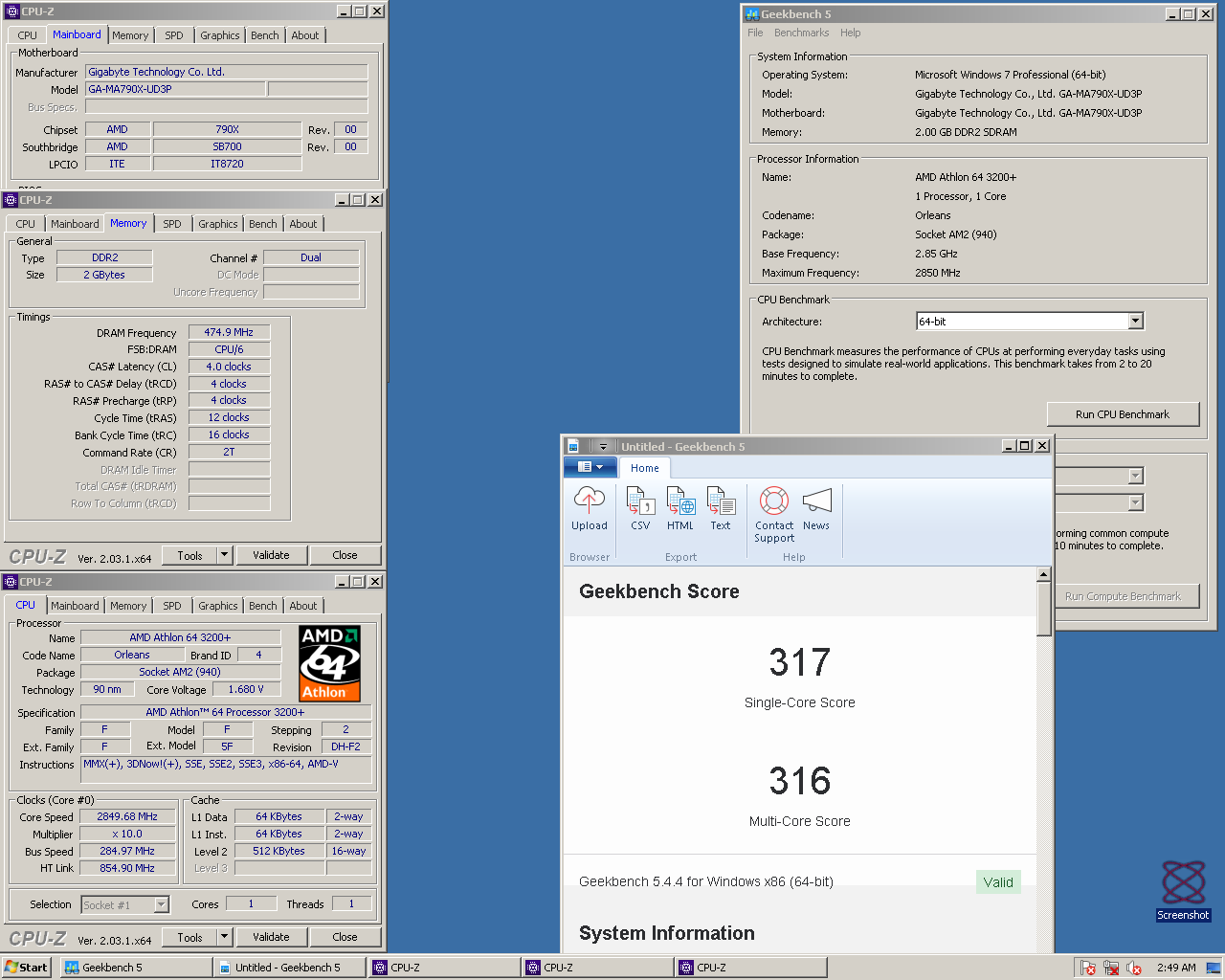Activate the first CPU-Z taskbar button
This screenshot has width=1225, height=980.
[444, 968]
